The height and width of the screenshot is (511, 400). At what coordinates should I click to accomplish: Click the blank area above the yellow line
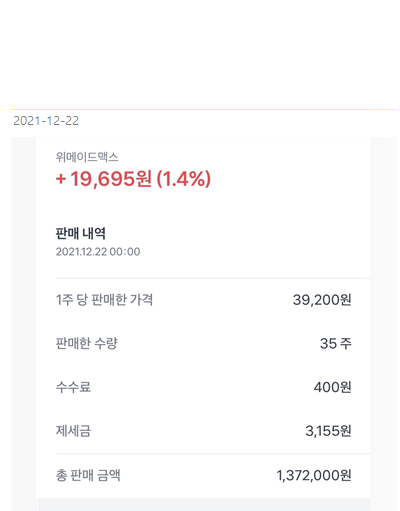pyautogui.click(x=200, y=54)
